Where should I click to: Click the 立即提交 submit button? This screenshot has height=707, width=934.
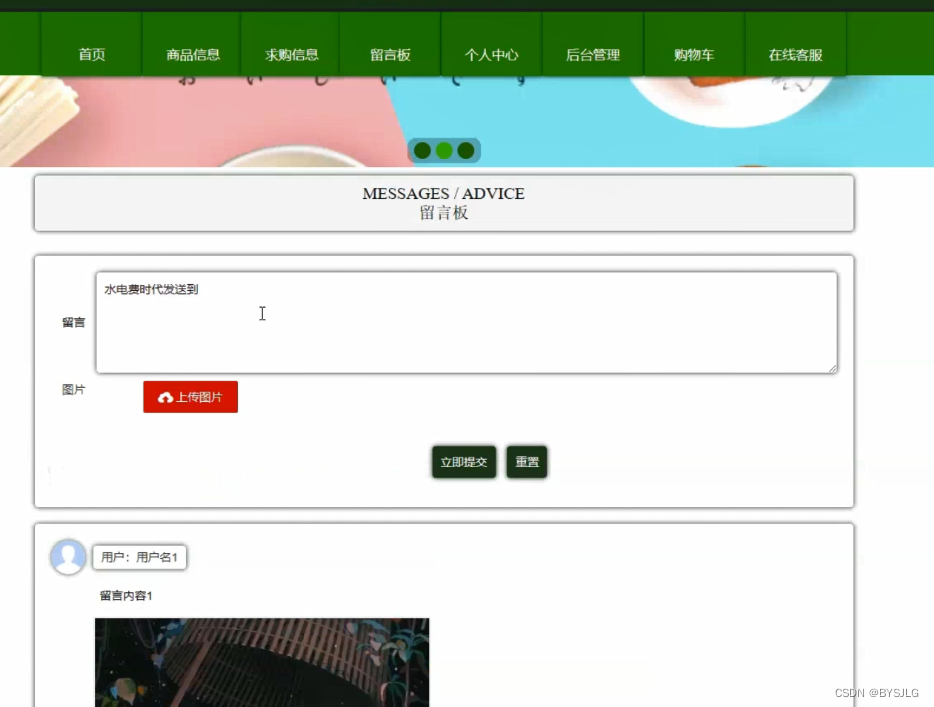point(463,462)
